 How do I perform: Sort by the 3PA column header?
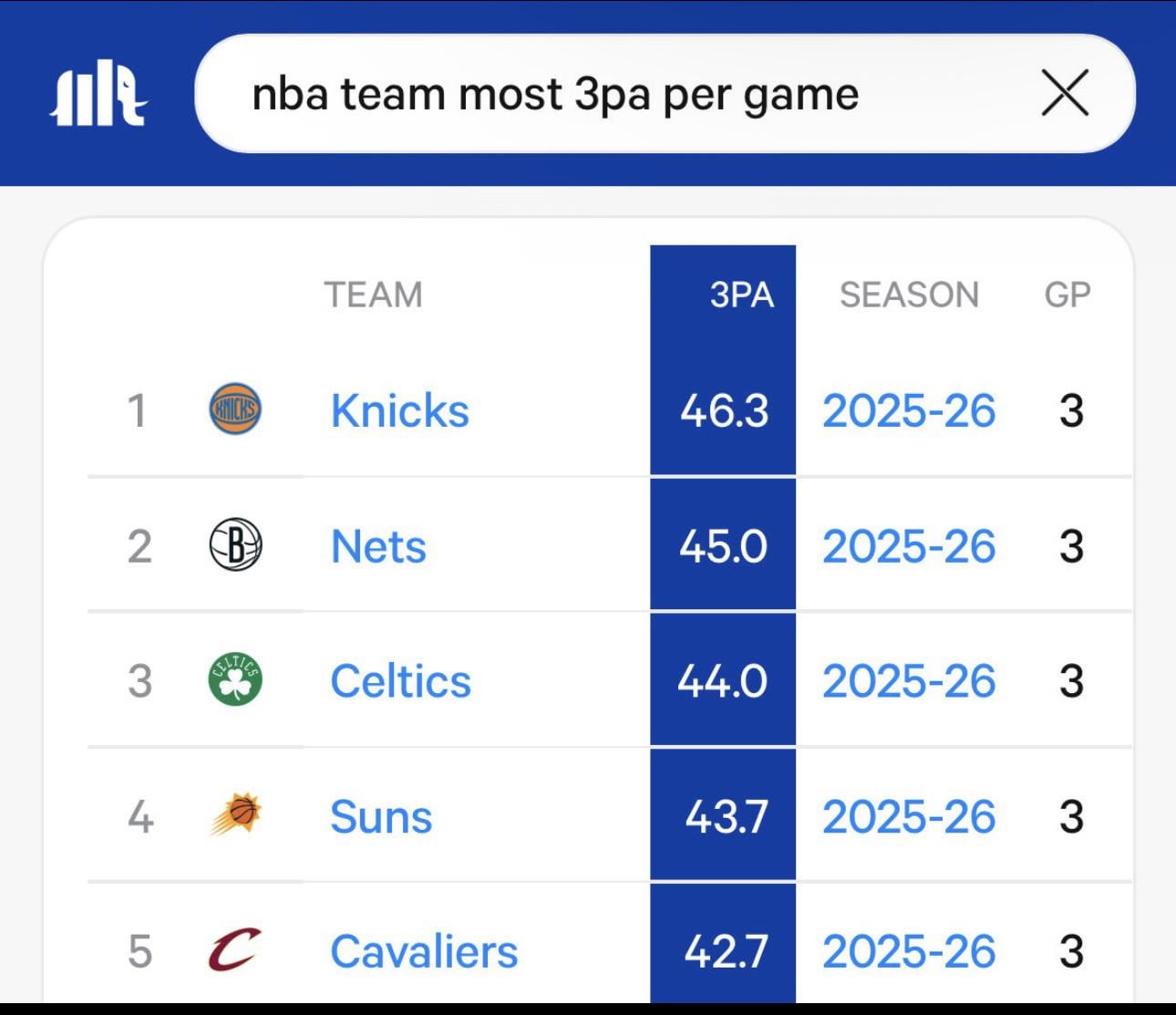741,295
